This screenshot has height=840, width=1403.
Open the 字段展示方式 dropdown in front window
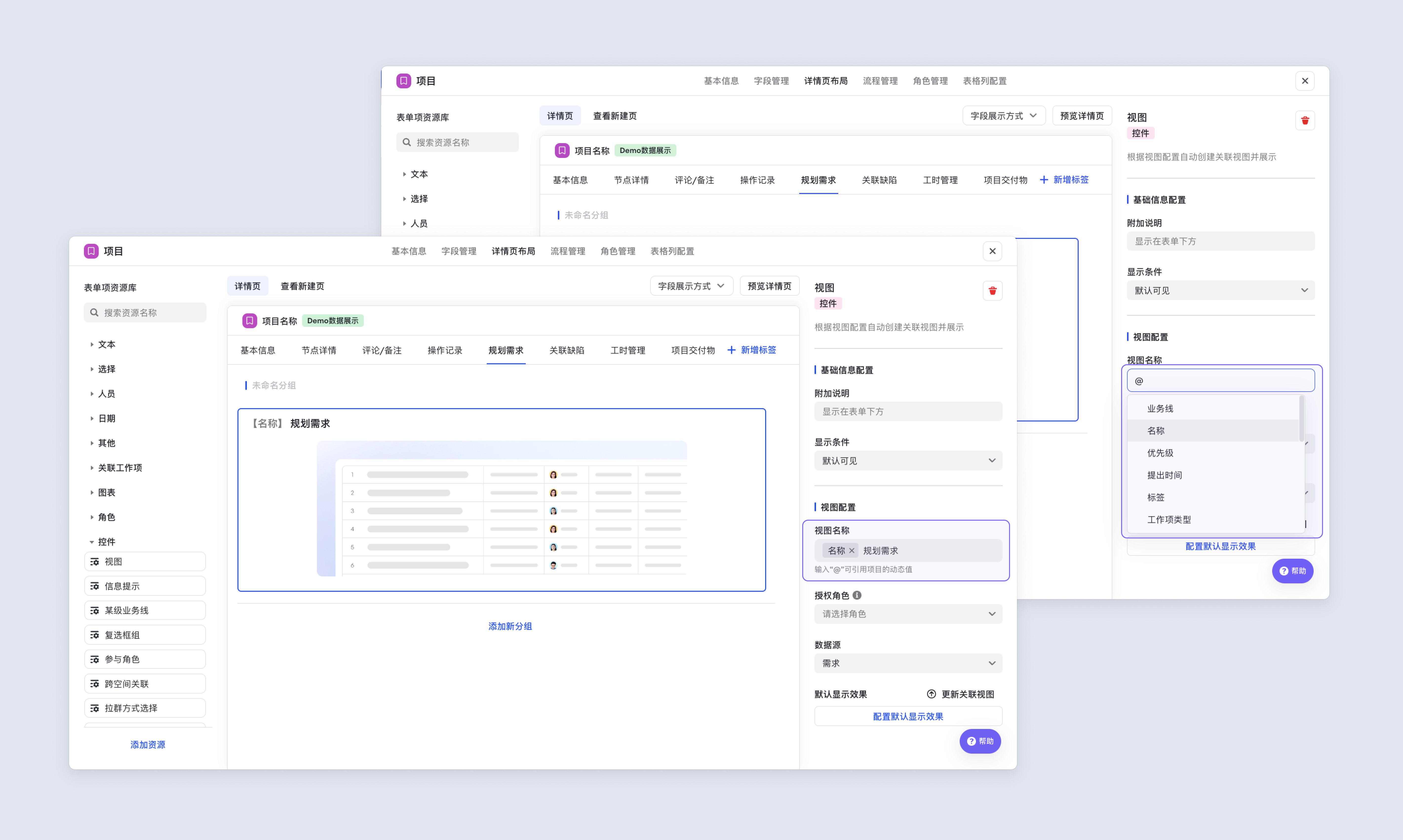(691, 286)
